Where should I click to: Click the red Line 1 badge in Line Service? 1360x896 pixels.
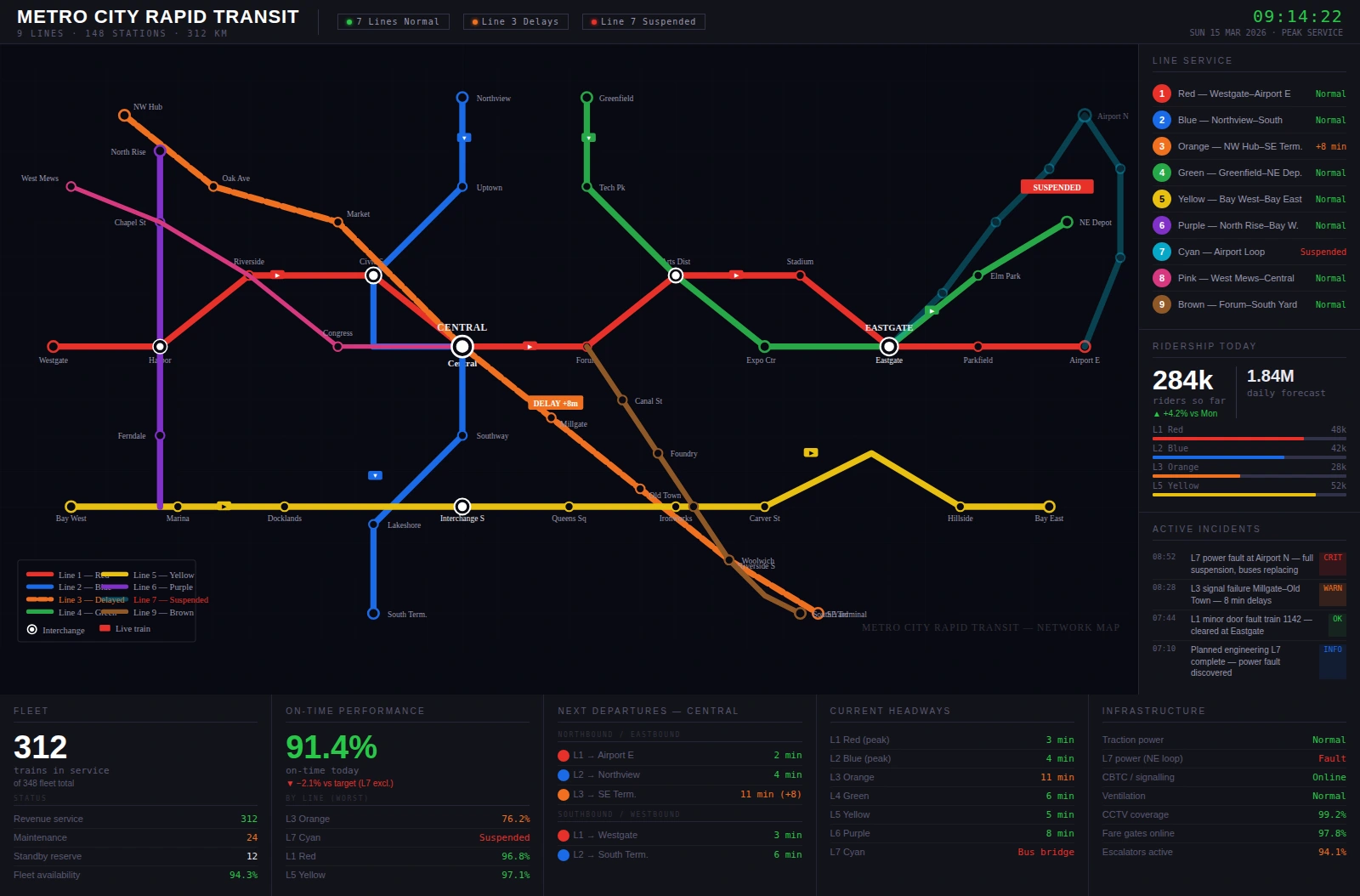point(1161,94)
